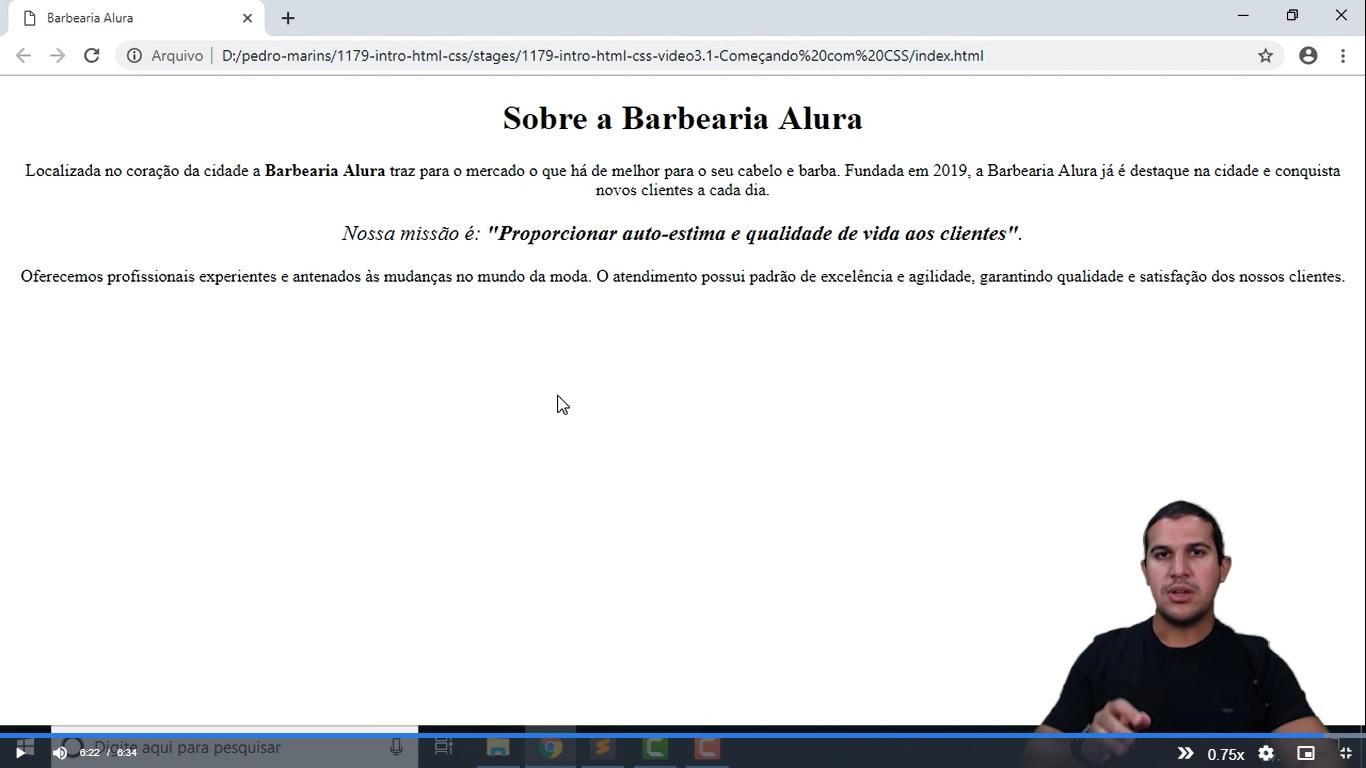This screenshot has width=1366, height=768.
Task: Change the 0.75x playback speed
Action: (x=1226, y=754)
